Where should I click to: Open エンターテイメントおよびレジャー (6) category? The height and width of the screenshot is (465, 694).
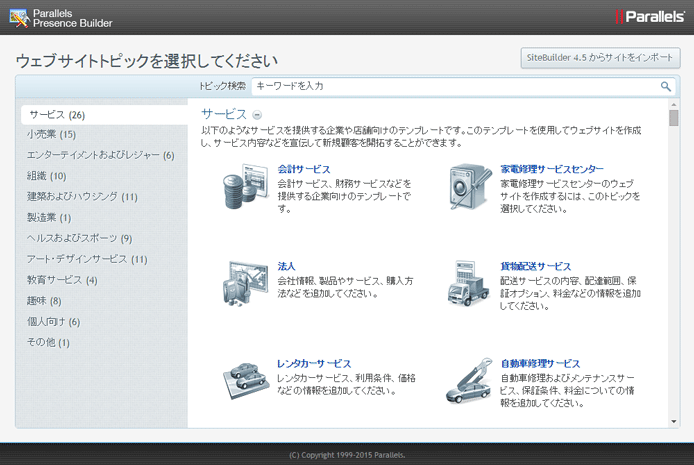101,155
